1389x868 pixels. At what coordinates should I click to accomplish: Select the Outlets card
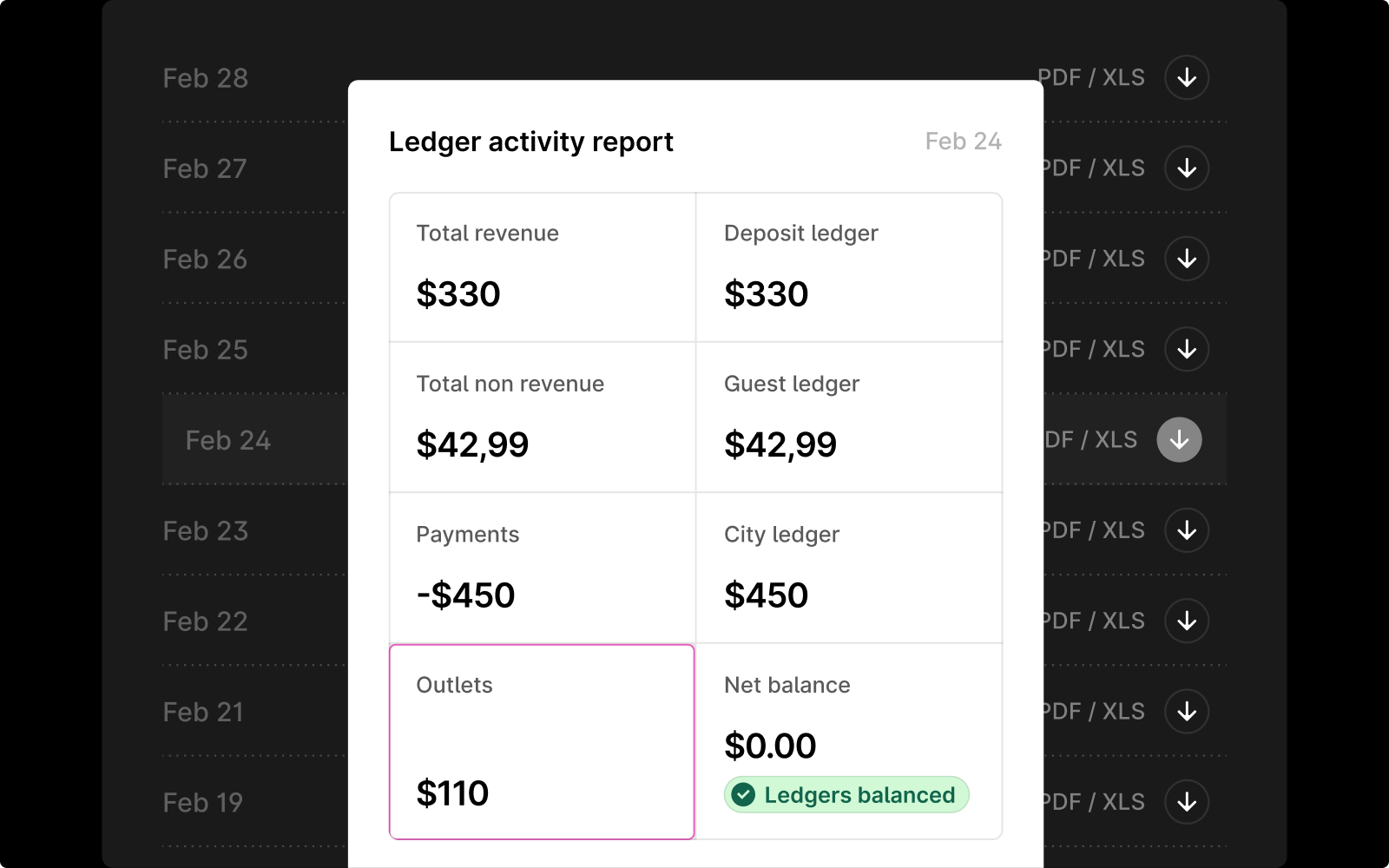tap(542, 741)
